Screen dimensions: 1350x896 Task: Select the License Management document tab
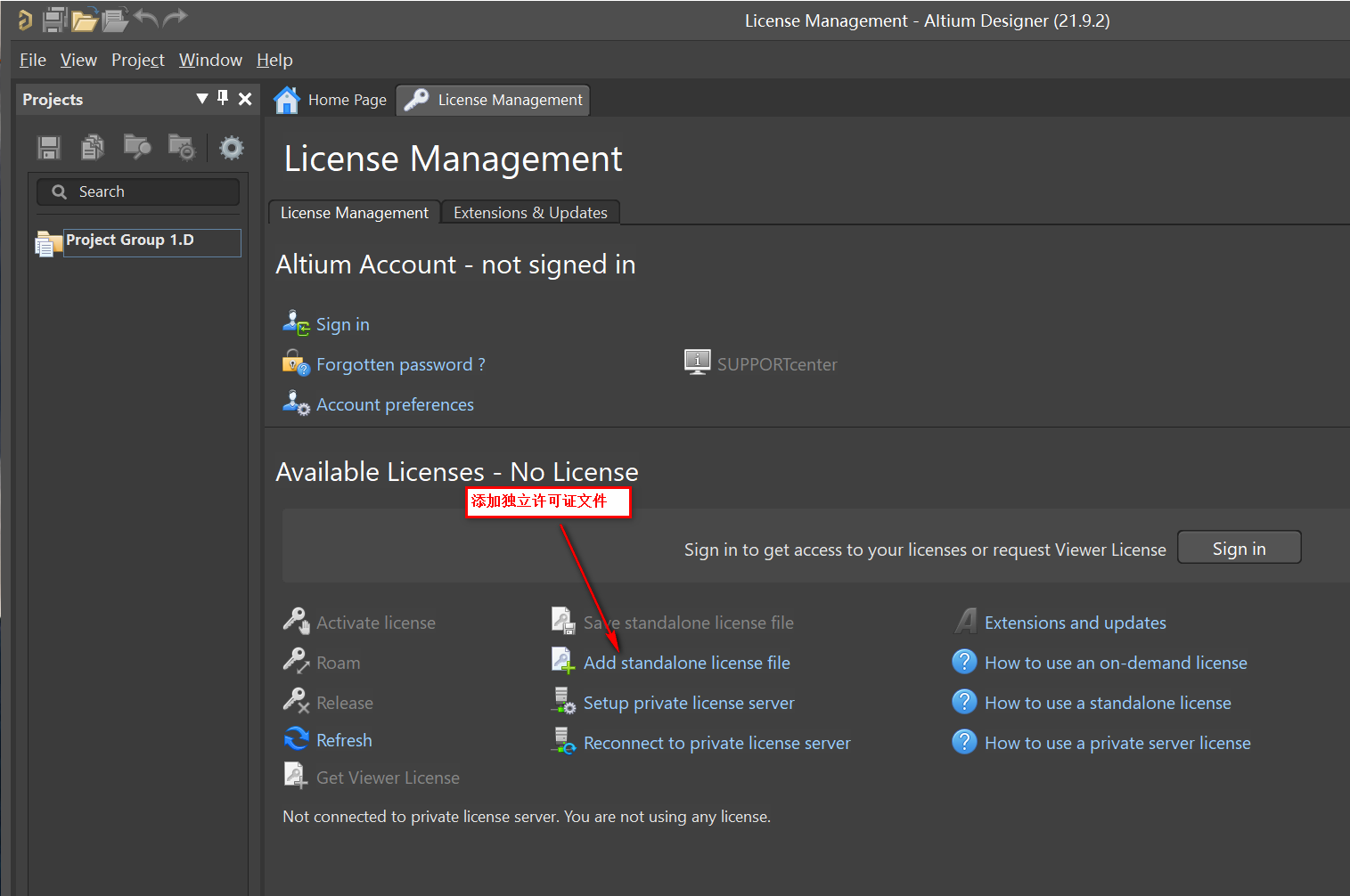point(493,100)
